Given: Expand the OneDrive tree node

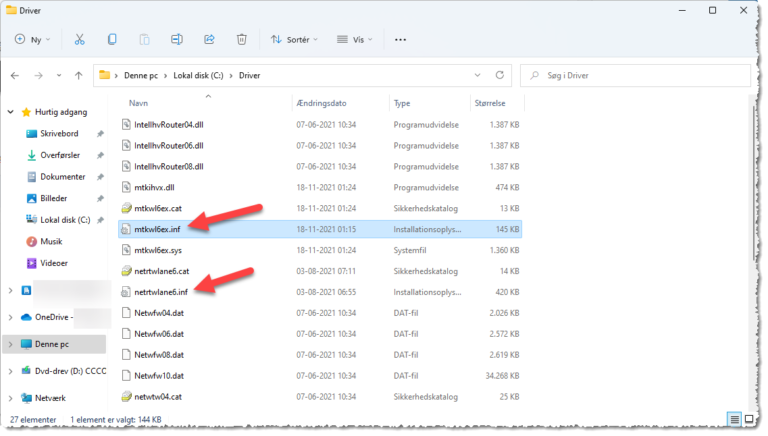Looking at the screenshot, I should tap(10, 317).
